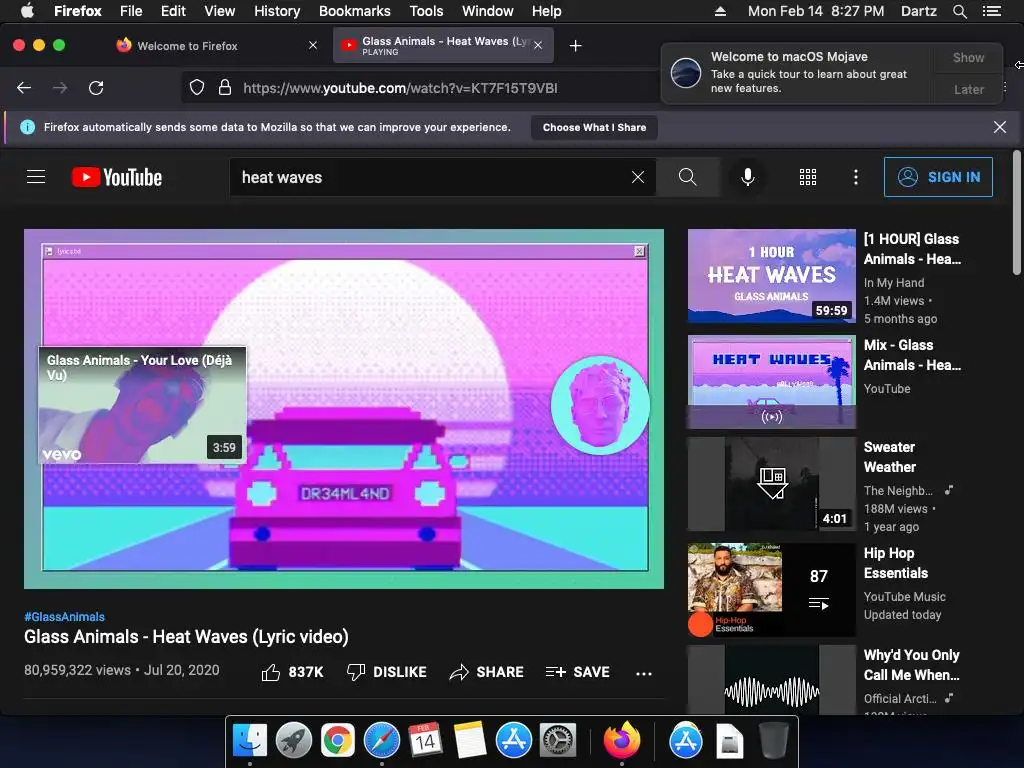View site security lock information
This screenshot has width=1024, height=768.
[x=225, y=88]
